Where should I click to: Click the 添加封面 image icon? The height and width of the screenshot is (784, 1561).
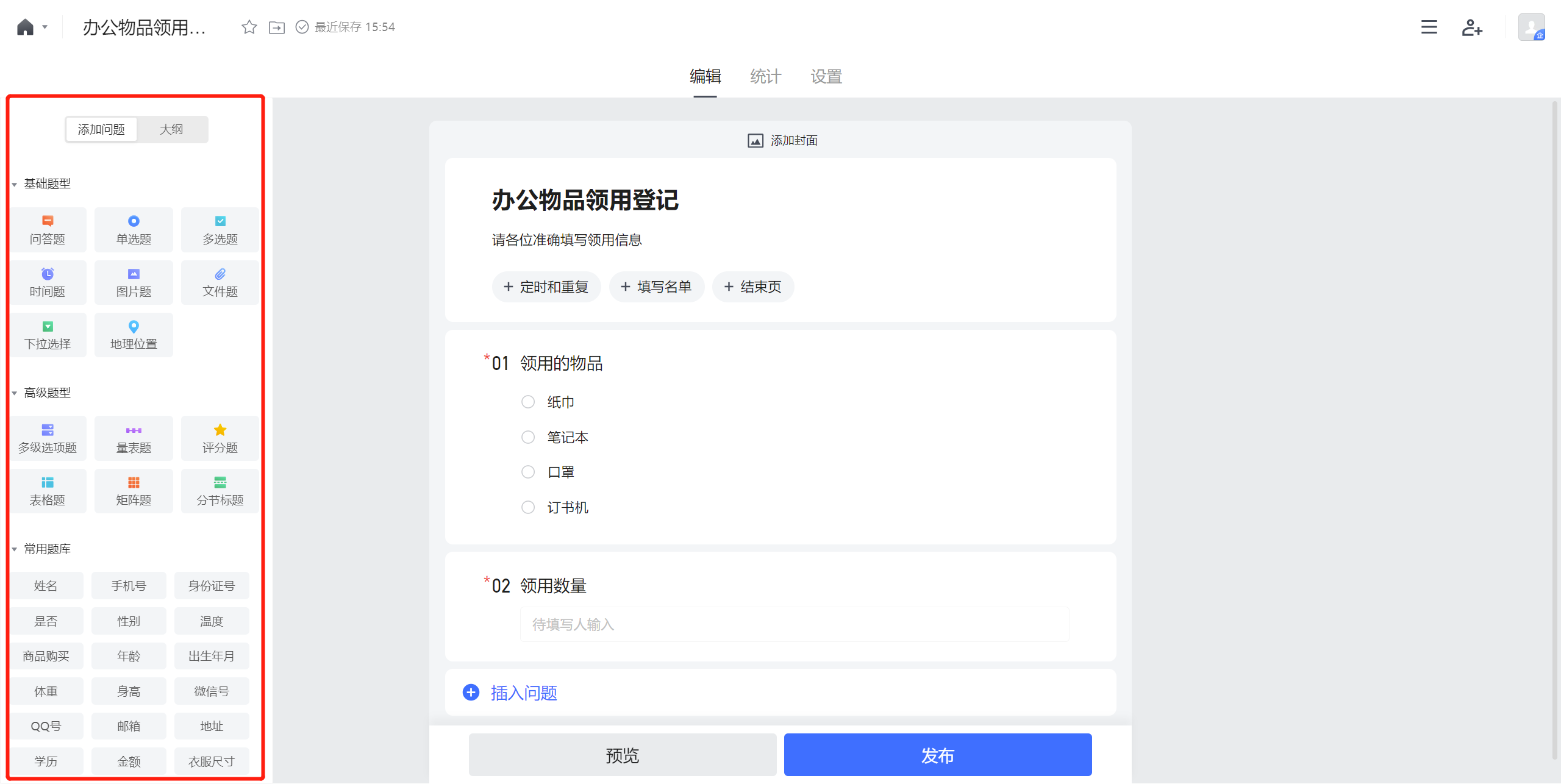tap(755, 141)
